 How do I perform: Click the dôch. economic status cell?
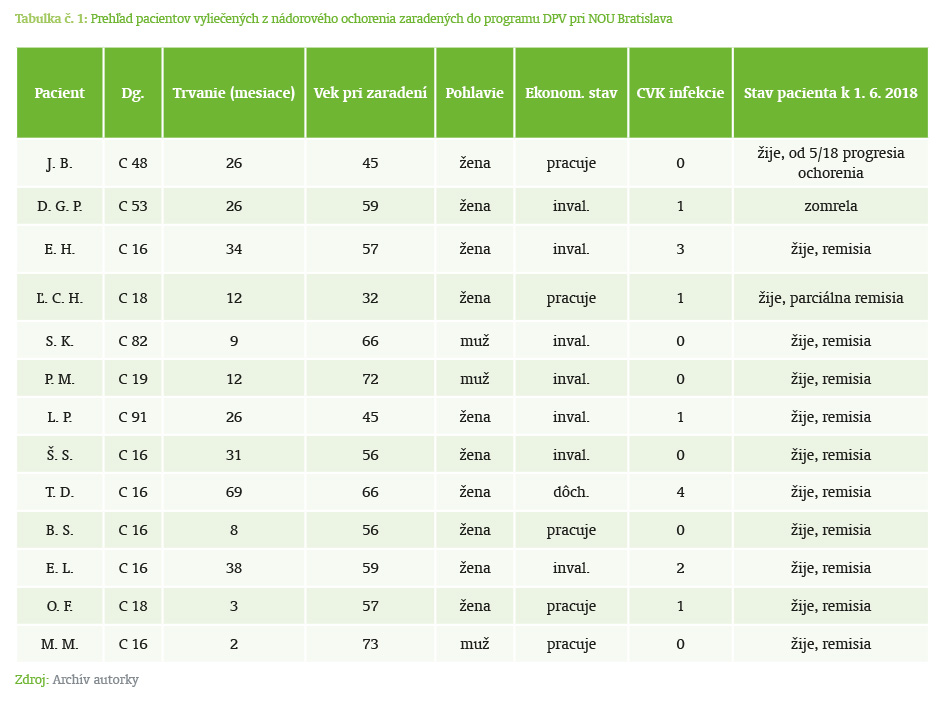pos(571,493)
